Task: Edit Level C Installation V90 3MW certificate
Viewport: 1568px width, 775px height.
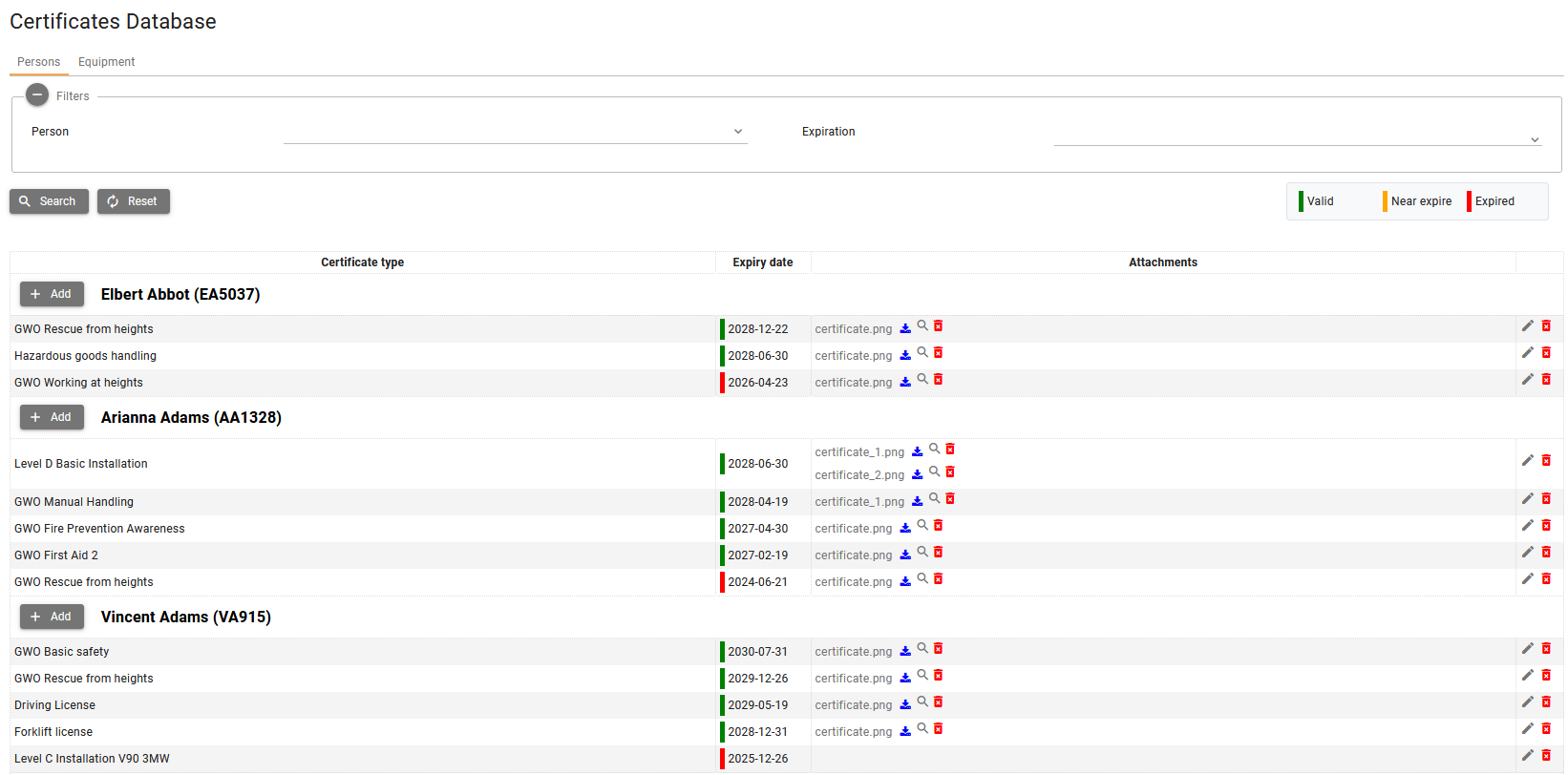Action: pos(1528,756)
